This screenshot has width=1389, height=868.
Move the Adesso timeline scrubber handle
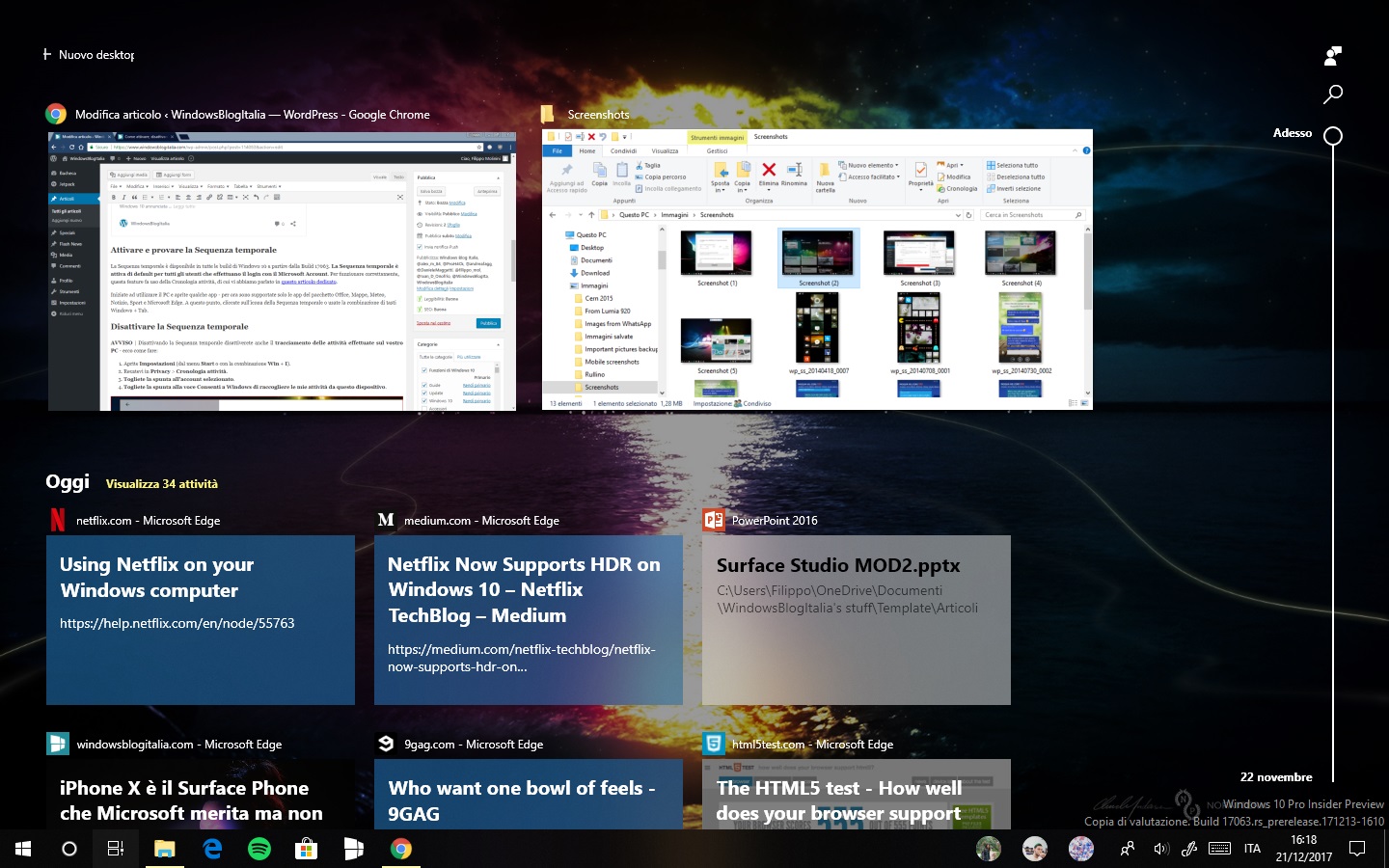pyautogui.click(x=1333, y=136)
